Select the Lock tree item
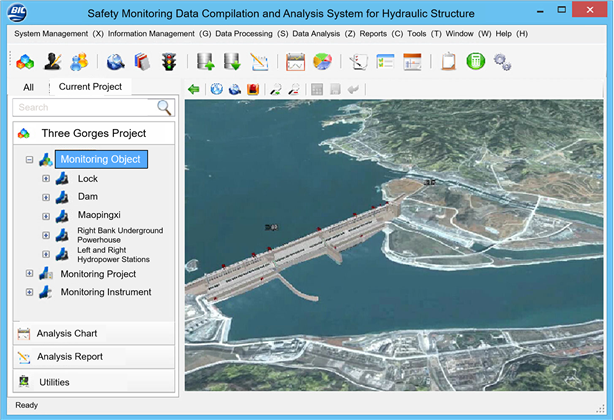 click(x=88, y=178)
